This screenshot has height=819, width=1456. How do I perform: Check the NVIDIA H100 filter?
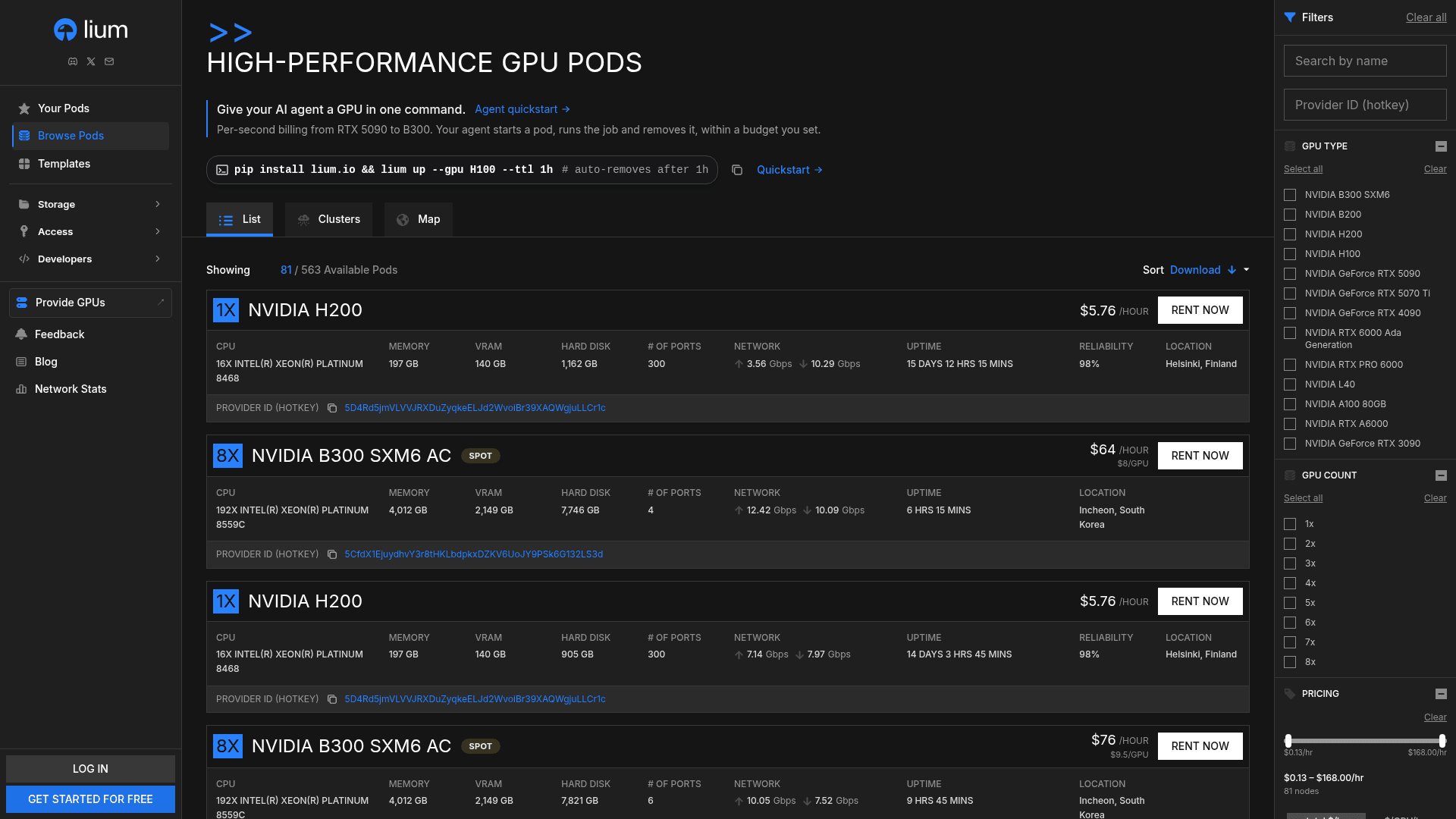click(x=1290, y=254)
